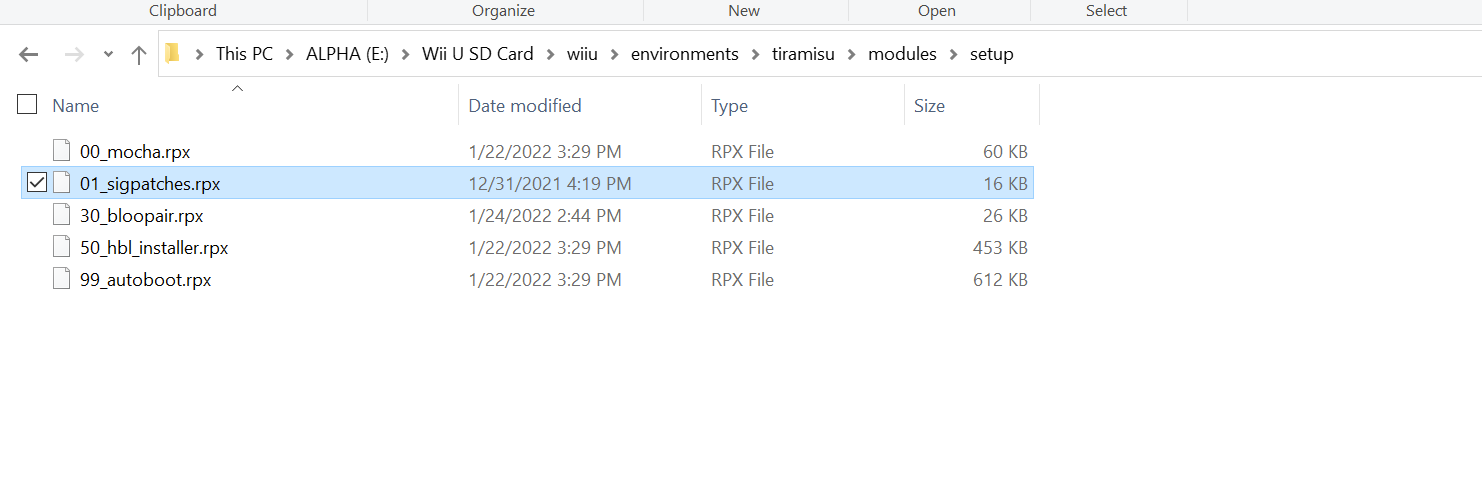The image size is (1482, 484).
Task: Click the Back navigation arrow
Action: (28, 55)
